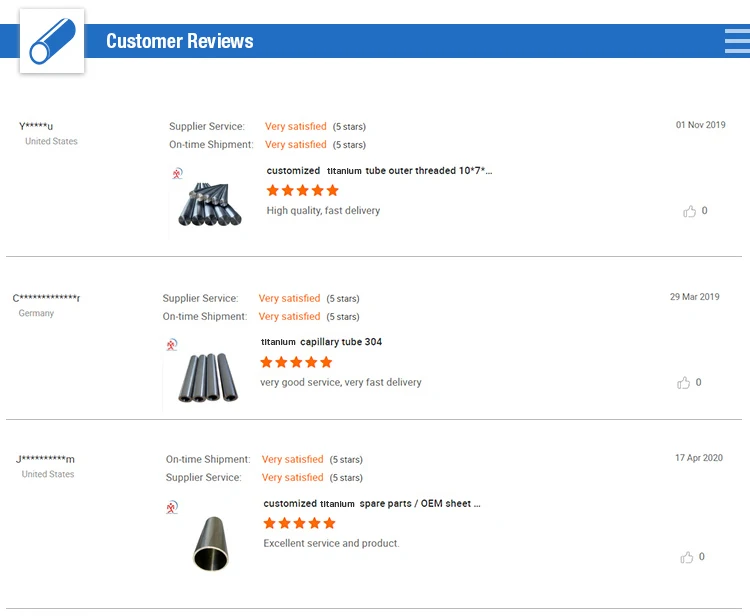This screenshot has height=616, width=750.
Task: Open titanium capillary tube 304 product link
Action: (x=321, y=342)
